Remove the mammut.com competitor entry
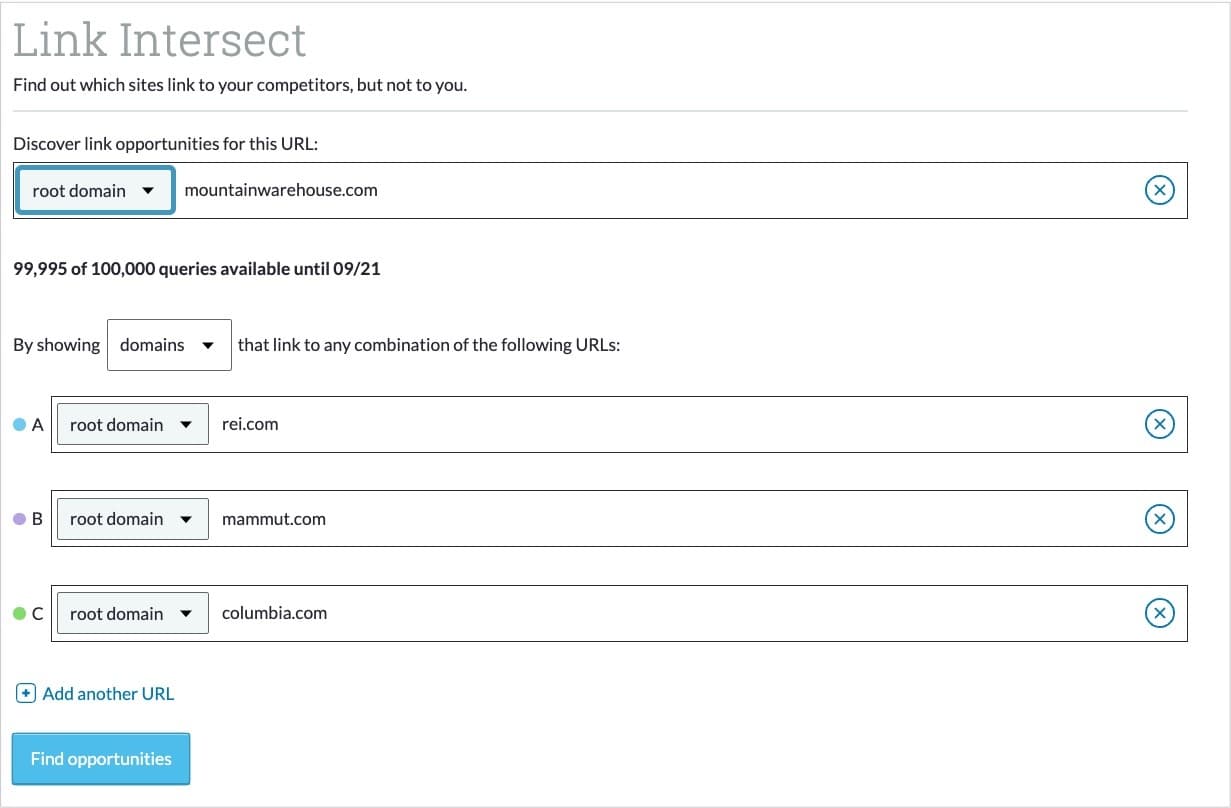Viewport: 1231px width, 808px height. [1159, 518]
